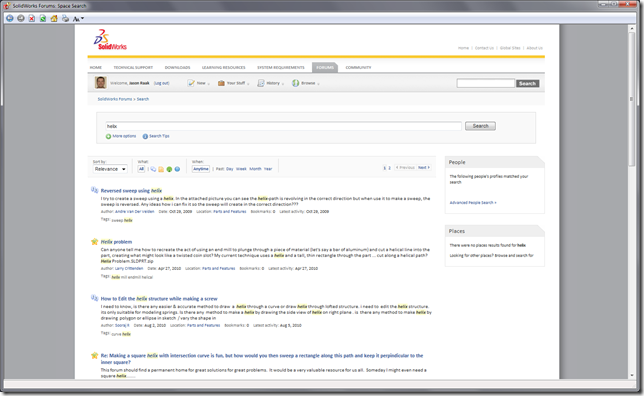
Task: Click the Log out link
Action: (x=161, y=83)
